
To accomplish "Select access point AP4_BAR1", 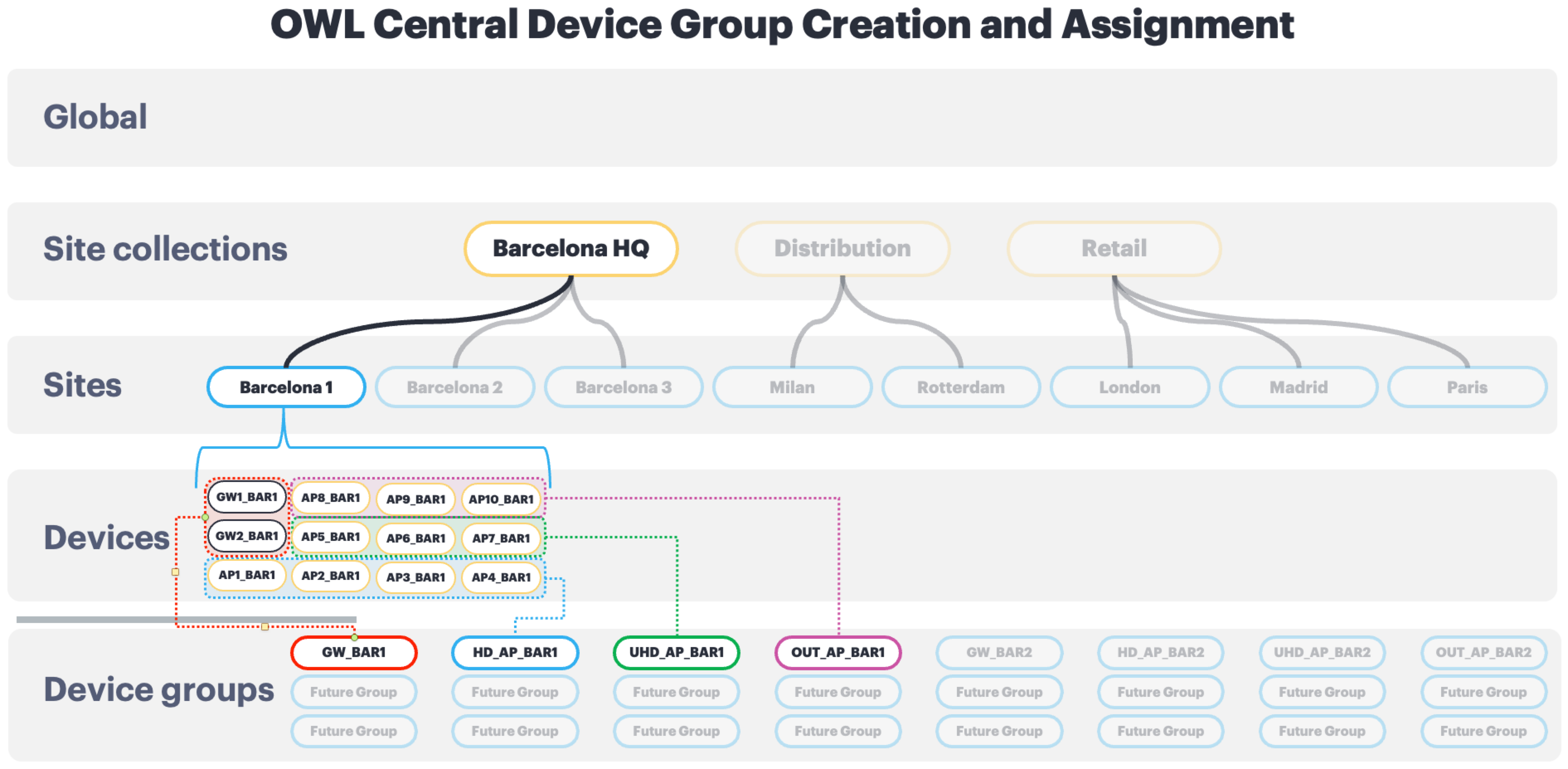I will [x=501, y=578].
